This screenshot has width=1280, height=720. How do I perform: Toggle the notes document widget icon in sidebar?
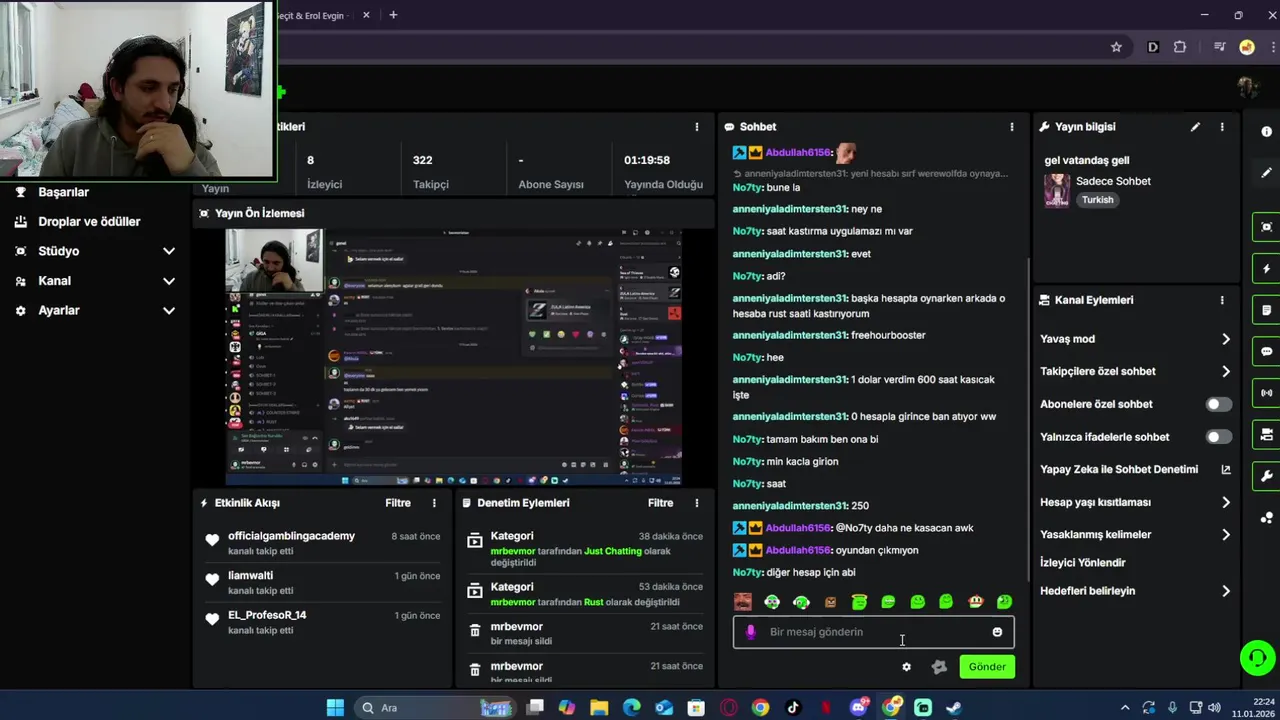(x=1266, y=310)
